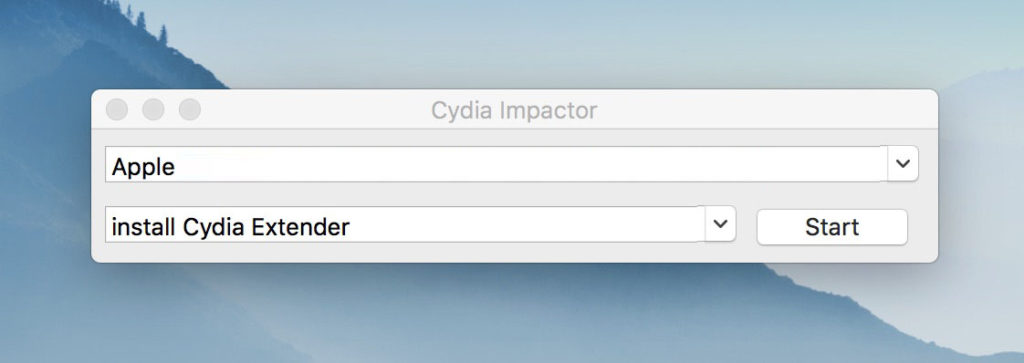The image size is (1024, 363).
Task: Click the words Cydia Extender in the command box
Action: tap(266, 227)
